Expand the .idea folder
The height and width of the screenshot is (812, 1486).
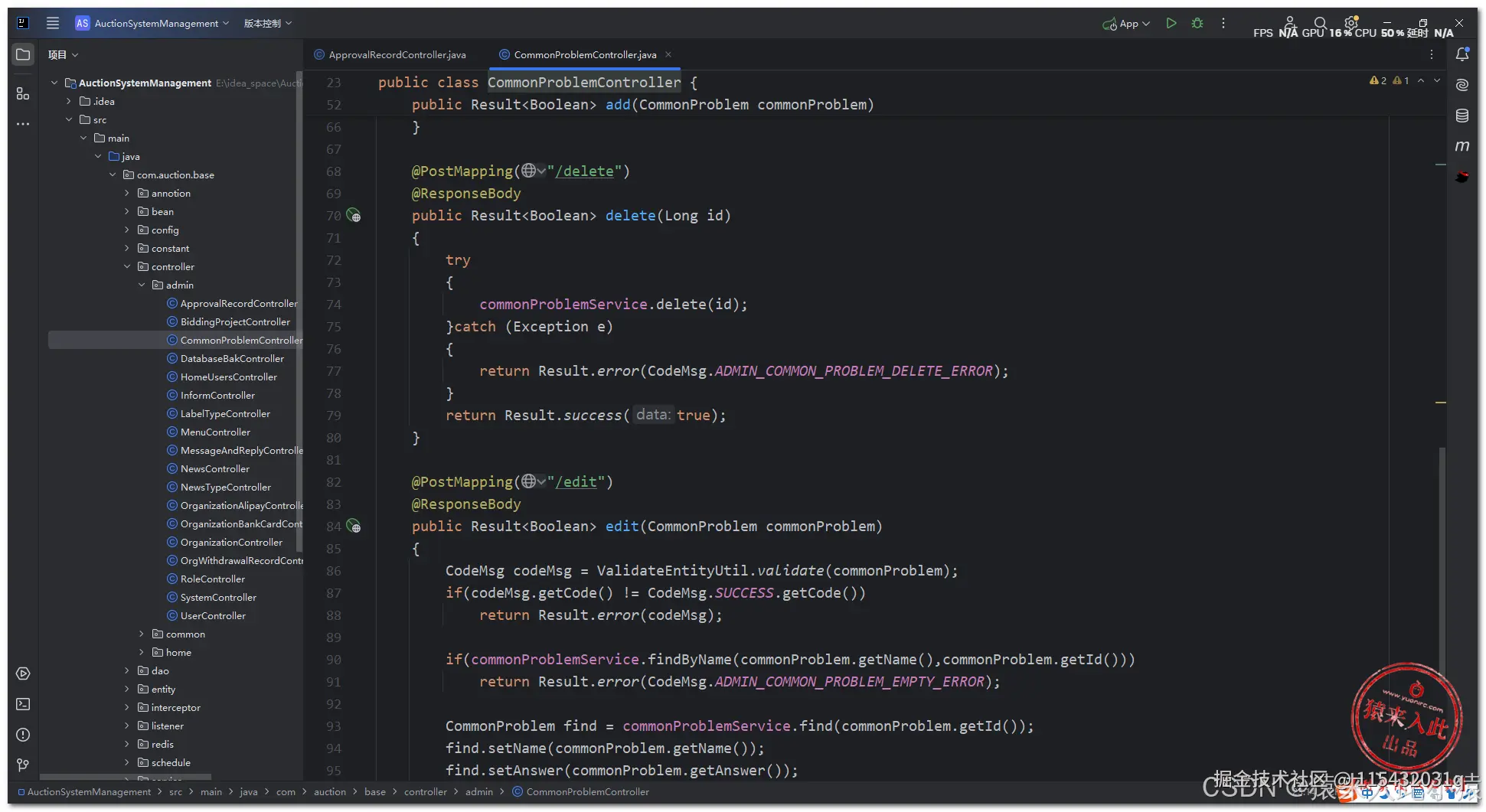click(x=69, y=101)
